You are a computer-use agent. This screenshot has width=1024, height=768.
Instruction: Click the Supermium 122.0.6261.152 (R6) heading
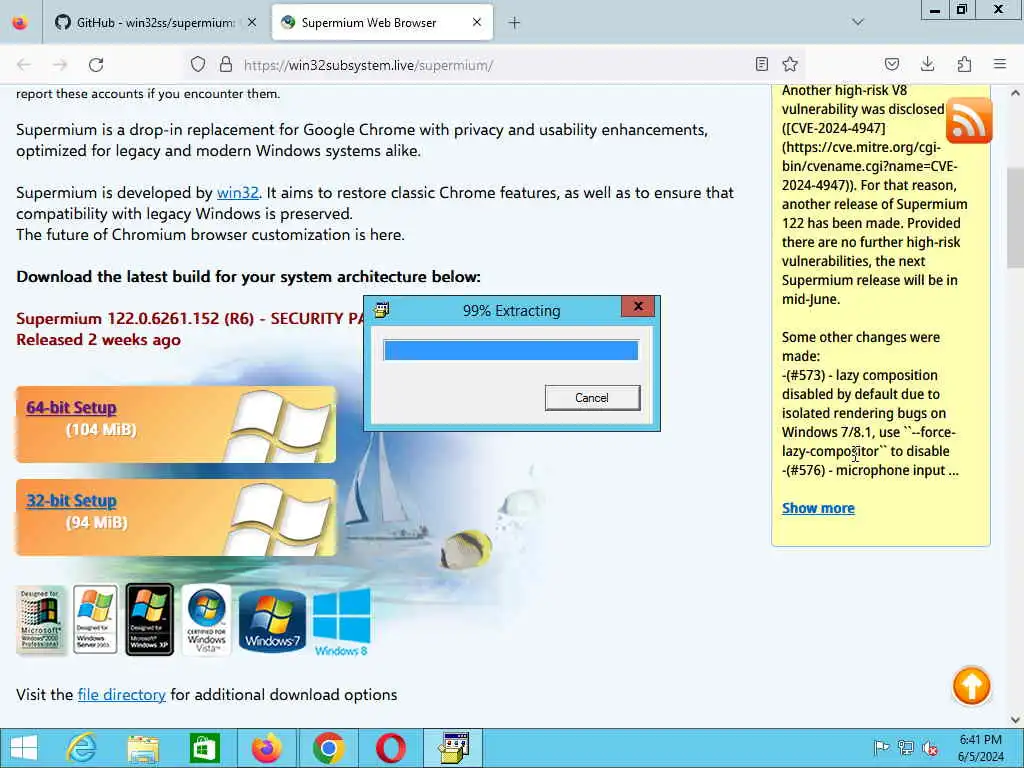tap(189, 319)
